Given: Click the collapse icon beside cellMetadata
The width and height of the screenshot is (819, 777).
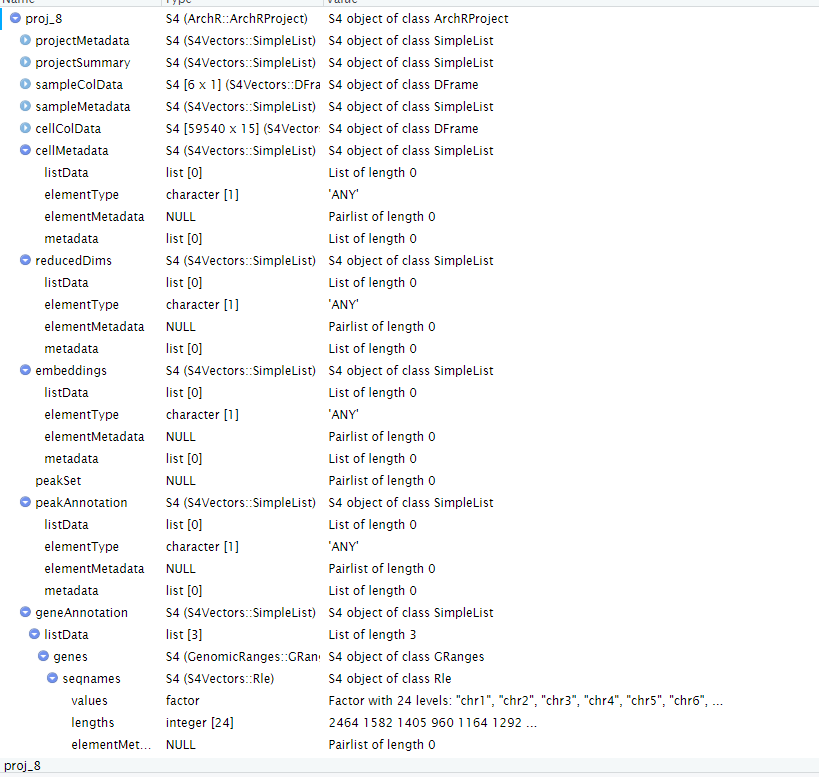Looking at the screenshot, I should click(25, 150).
